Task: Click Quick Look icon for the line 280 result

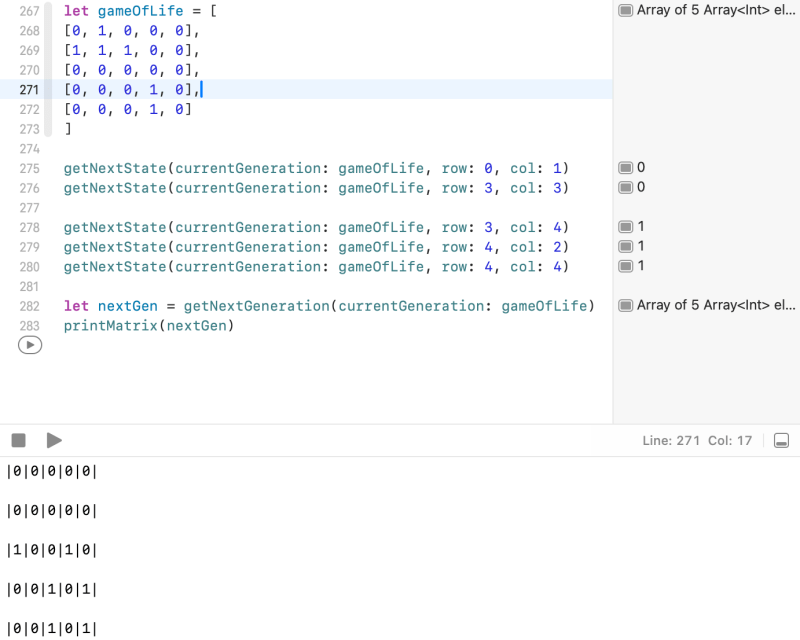Action: 626,266
